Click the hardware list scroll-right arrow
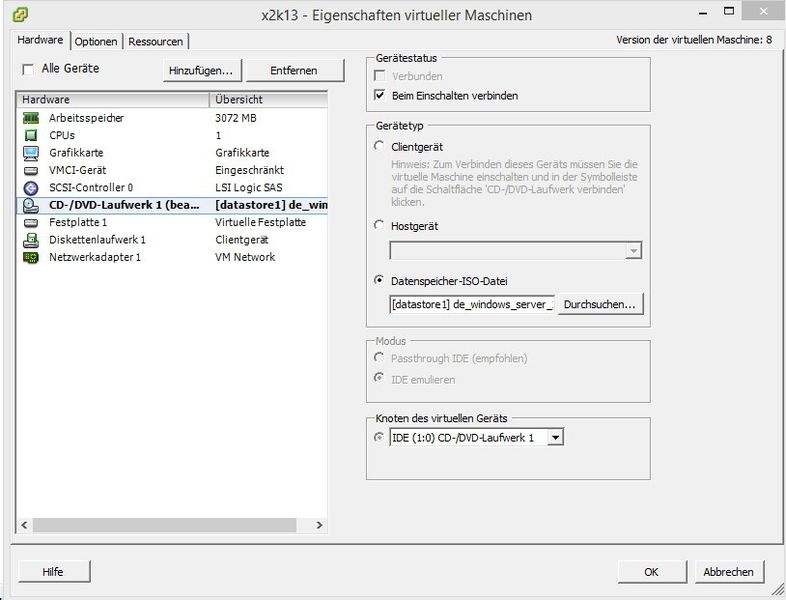The image size is (786, 600). pos(319,525)
